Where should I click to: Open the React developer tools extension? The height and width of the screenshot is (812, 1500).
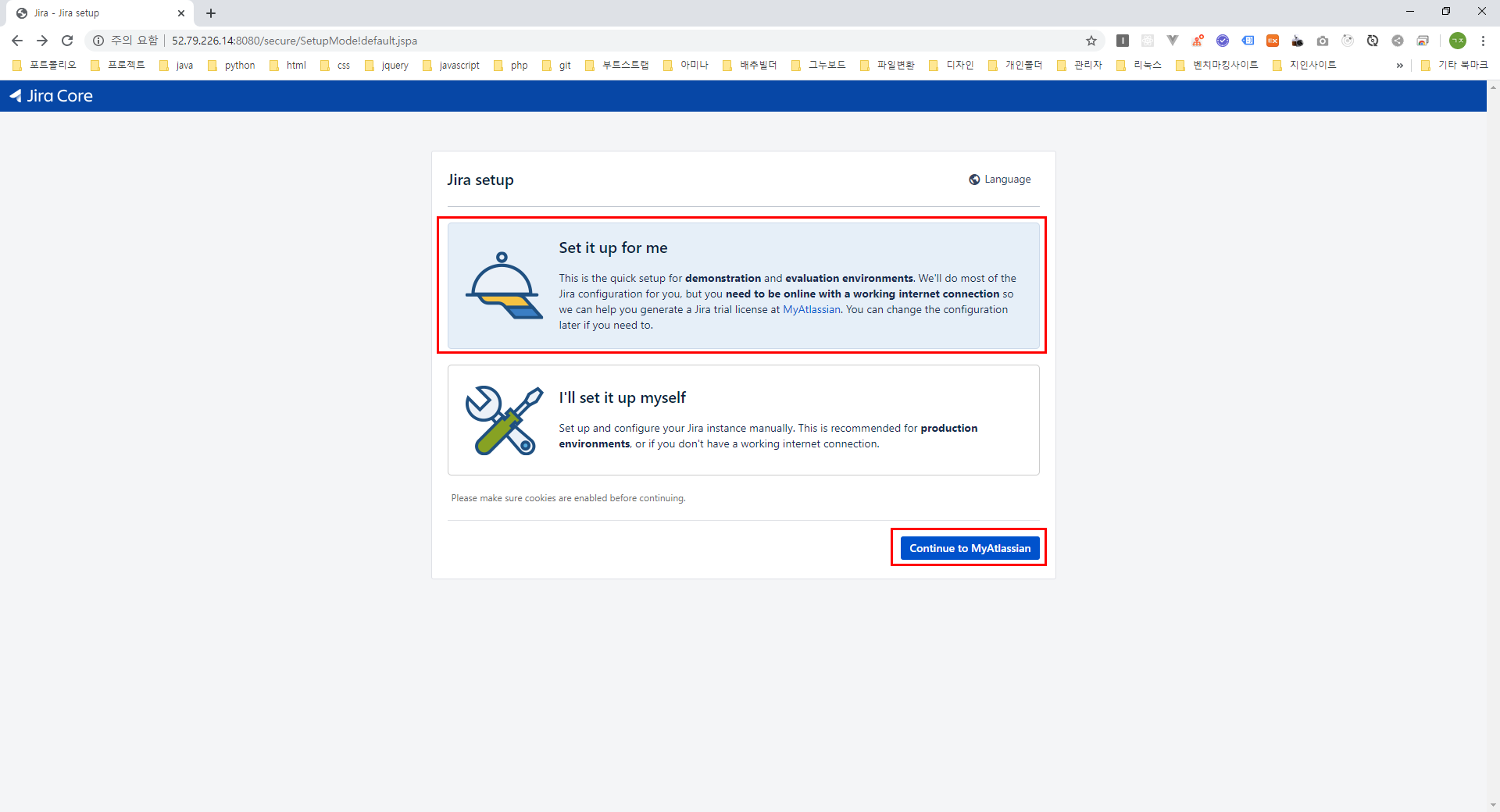[x=1148, y=41]
